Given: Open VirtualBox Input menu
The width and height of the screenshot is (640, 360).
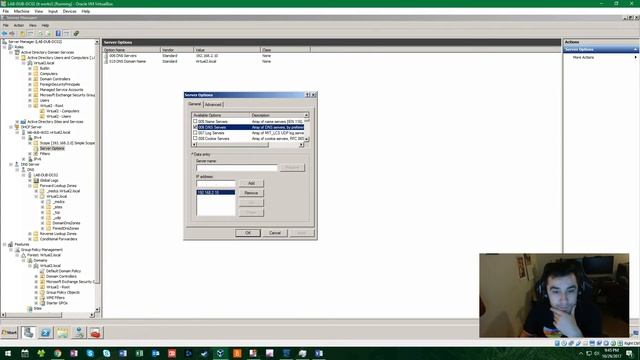Looking at the screenshot, I should (x=53, y=11).
